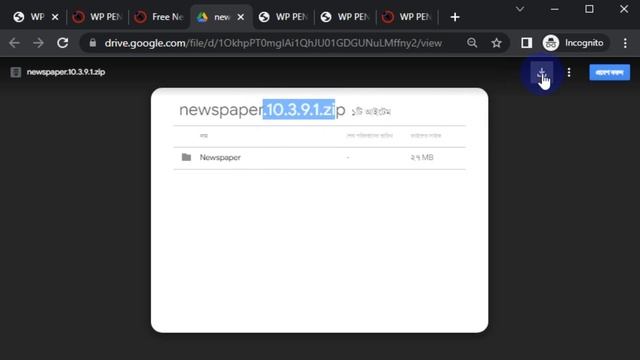Screen dimensions: 640x360
Task: Minimize the Chrome window
Action: (554, 9)
